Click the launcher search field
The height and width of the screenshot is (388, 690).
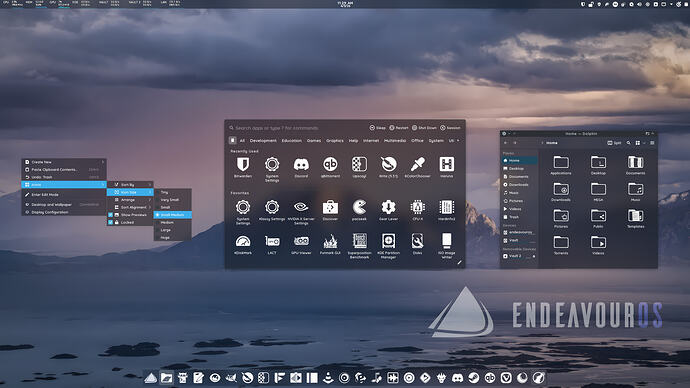coord(297,128)
